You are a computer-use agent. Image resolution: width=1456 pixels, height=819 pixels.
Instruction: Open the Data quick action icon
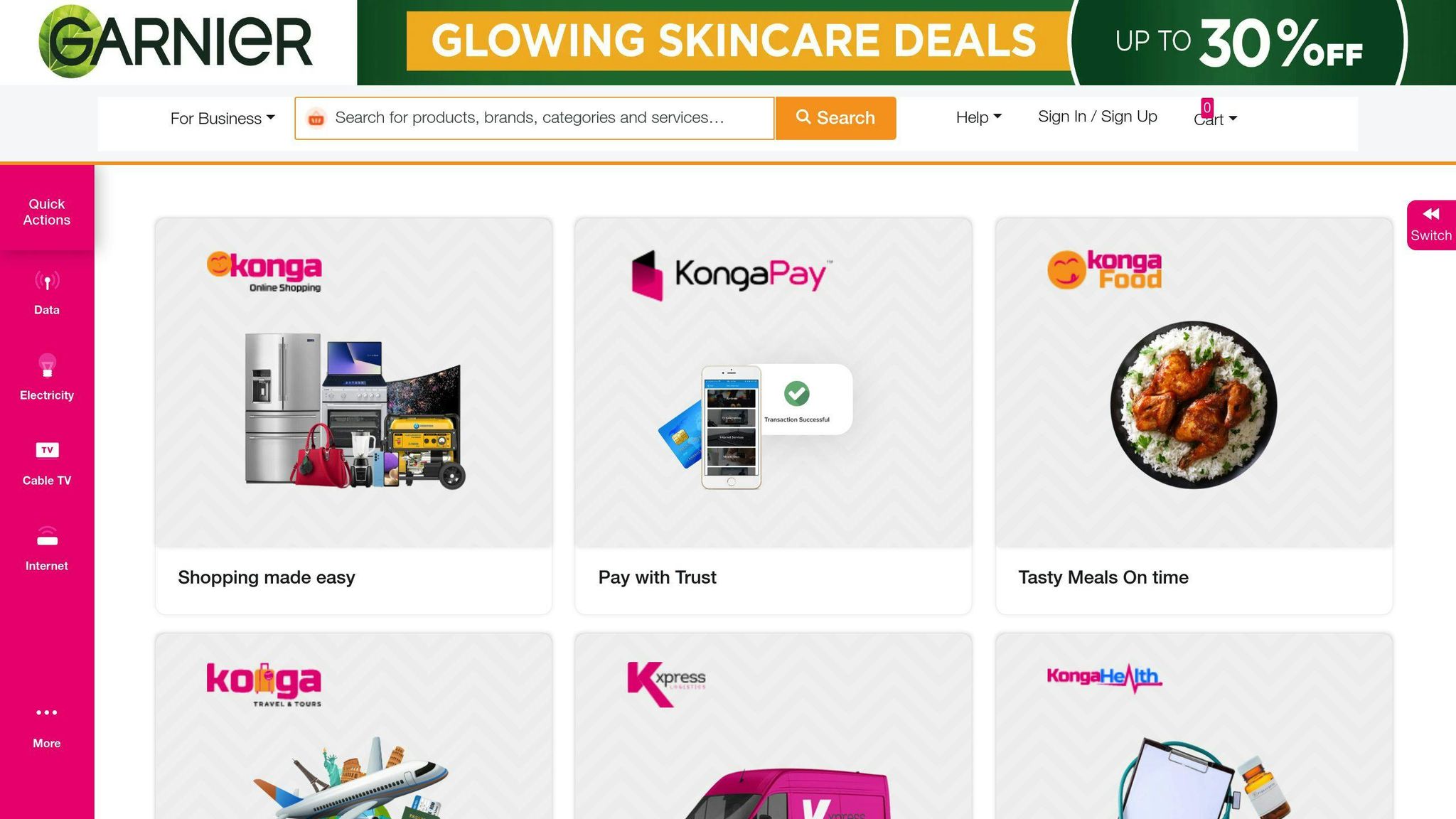click(47, 282)
